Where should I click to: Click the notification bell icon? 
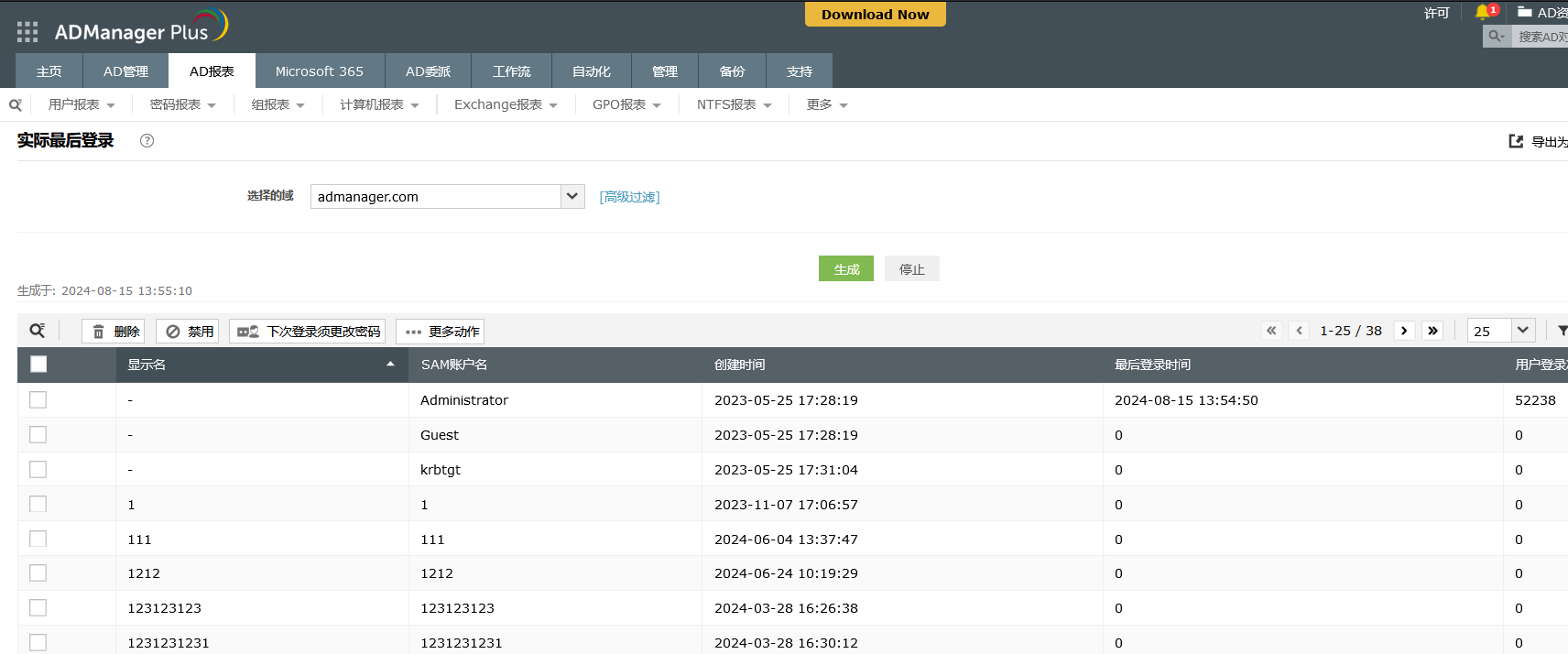(1483, 13)
